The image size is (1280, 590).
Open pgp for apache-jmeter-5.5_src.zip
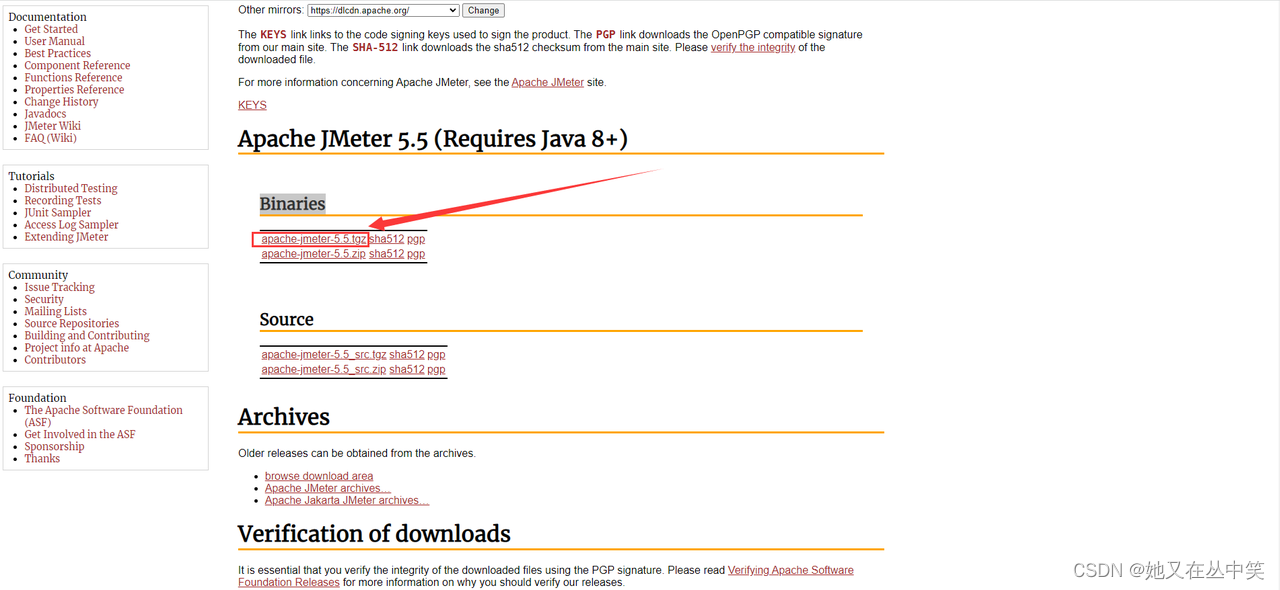click(x=436, y=369)
